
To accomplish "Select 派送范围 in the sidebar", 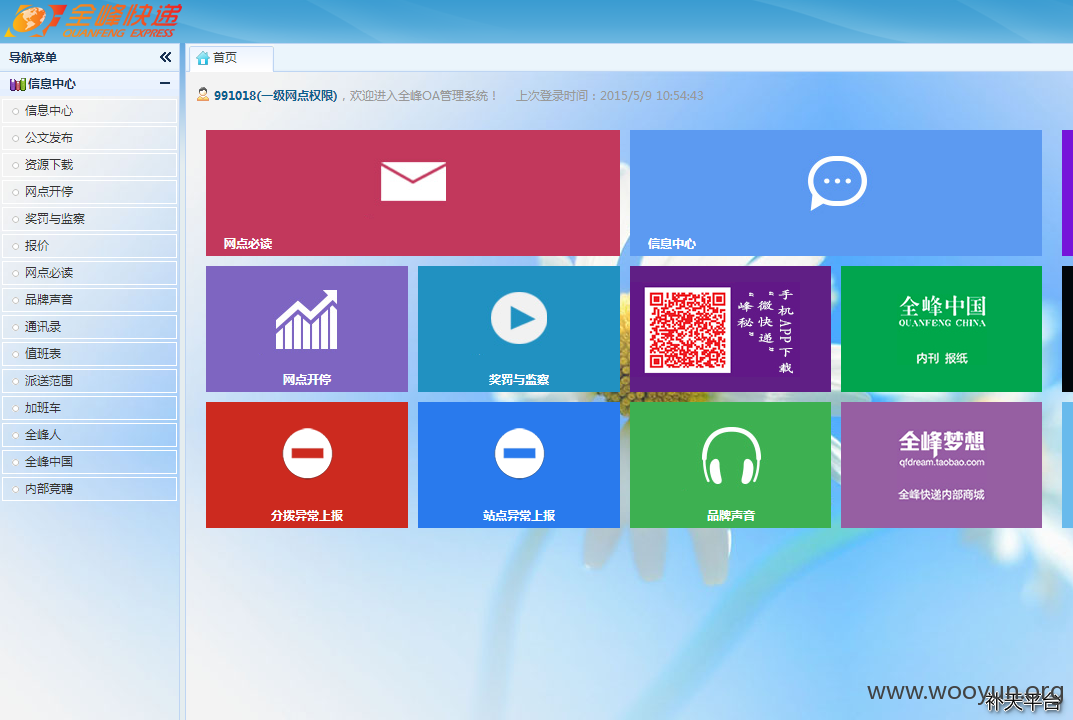I will tap(90, 381).
